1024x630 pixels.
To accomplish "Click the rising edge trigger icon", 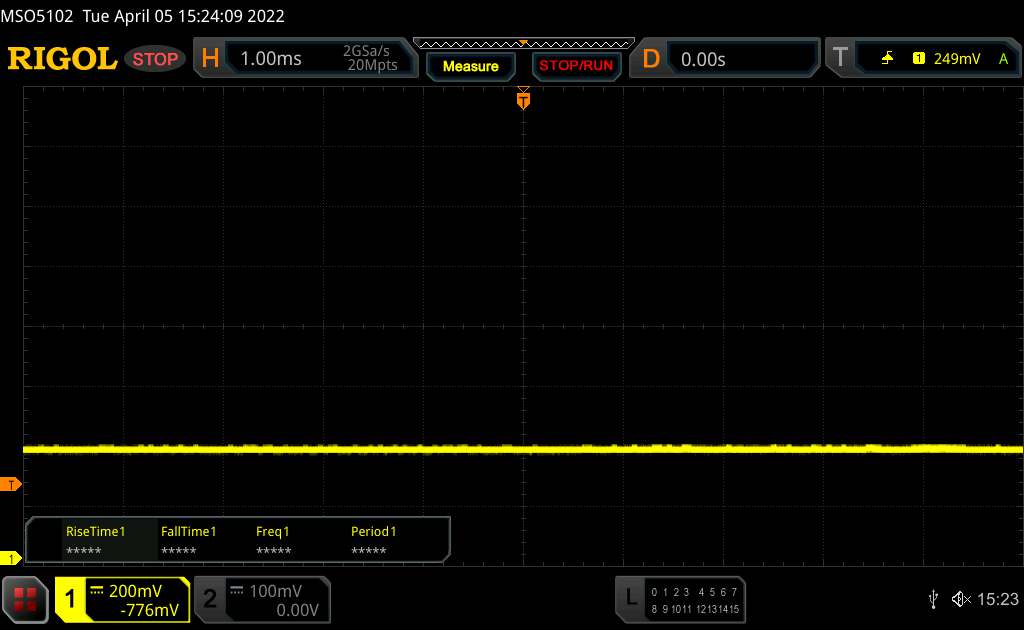I will click(887, 59).
